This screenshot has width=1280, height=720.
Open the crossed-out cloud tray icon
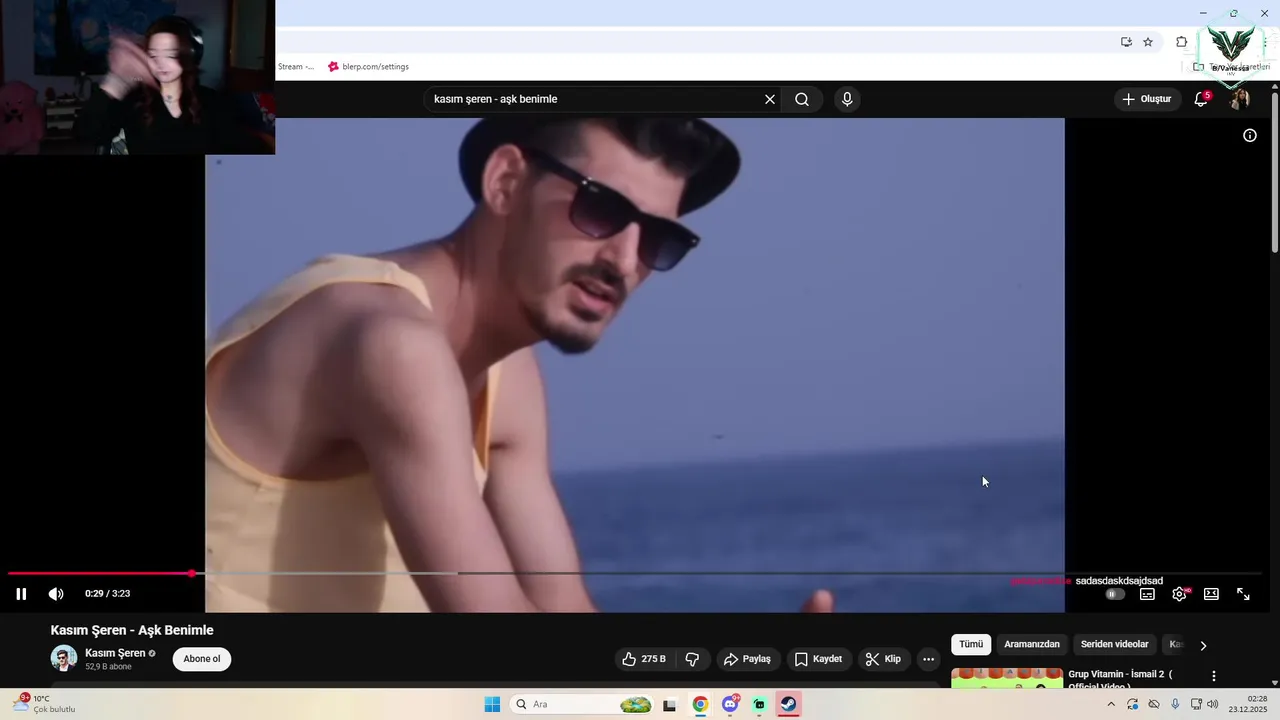pos(1154,704)
